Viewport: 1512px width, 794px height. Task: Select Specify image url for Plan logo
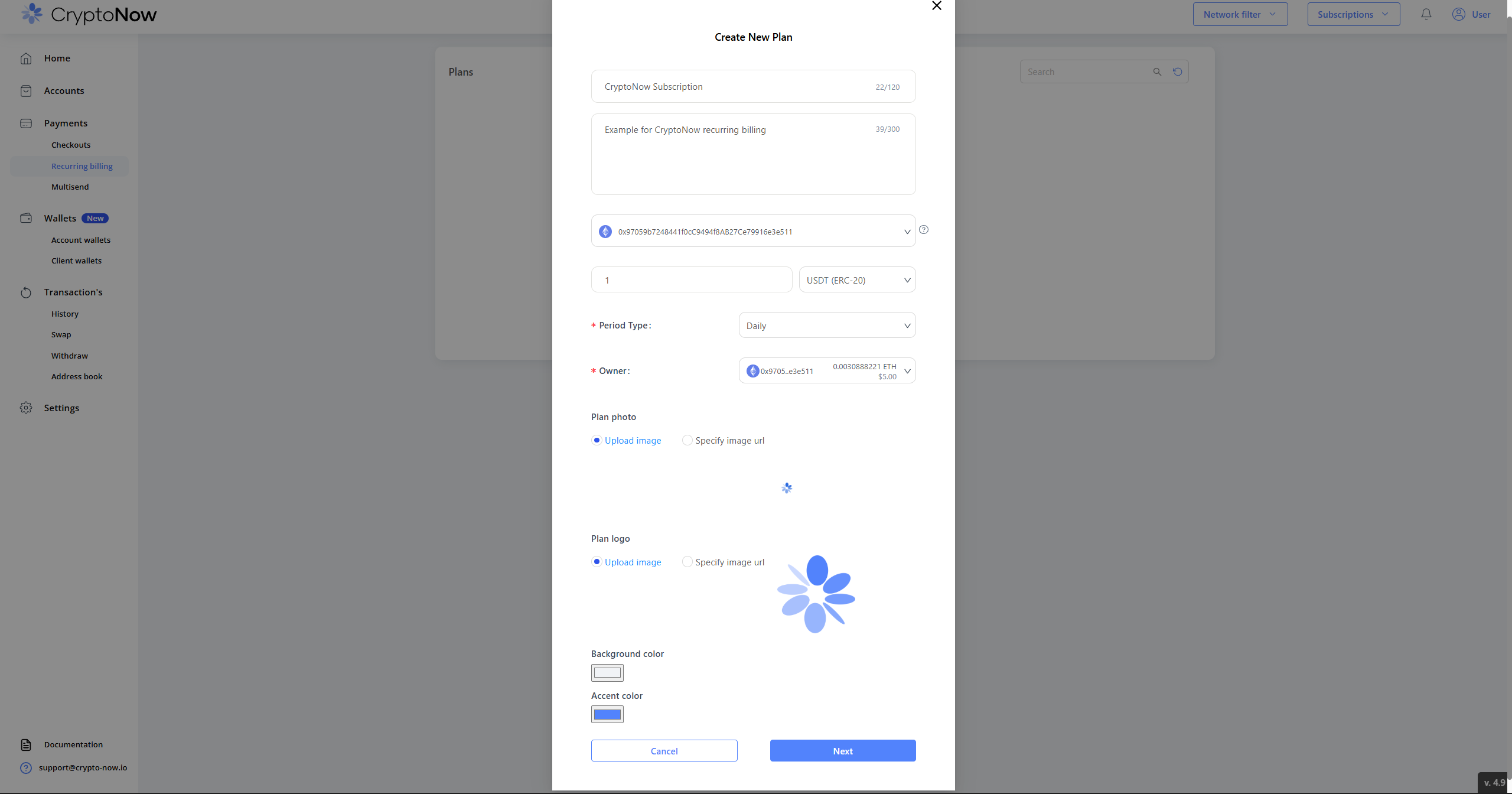(x=724, y=562)
